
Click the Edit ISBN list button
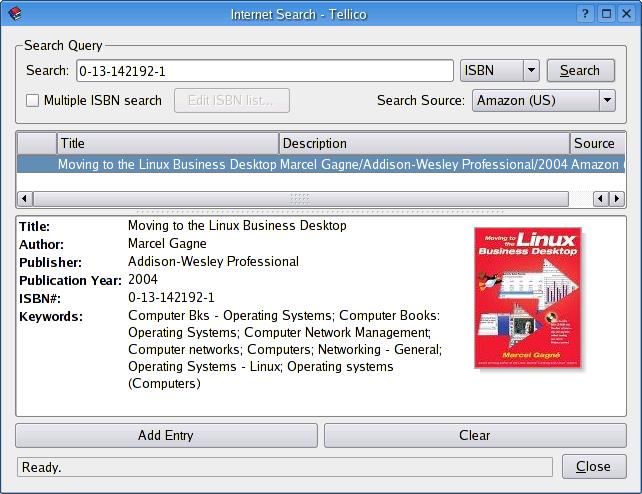point(231,100)
